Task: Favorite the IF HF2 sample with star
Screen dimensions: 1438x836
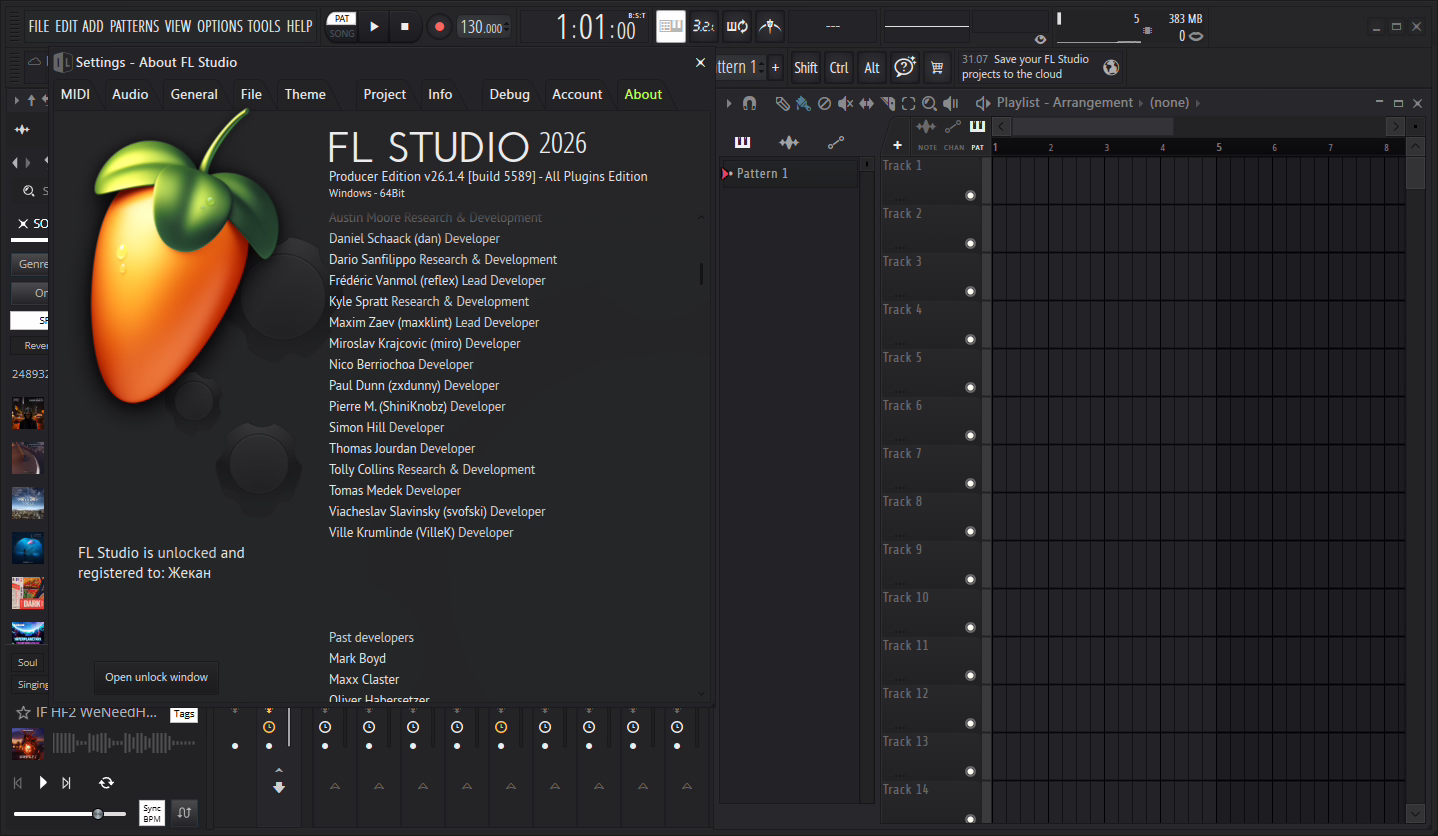Action: pyautogui.click(x=22, y=713)
